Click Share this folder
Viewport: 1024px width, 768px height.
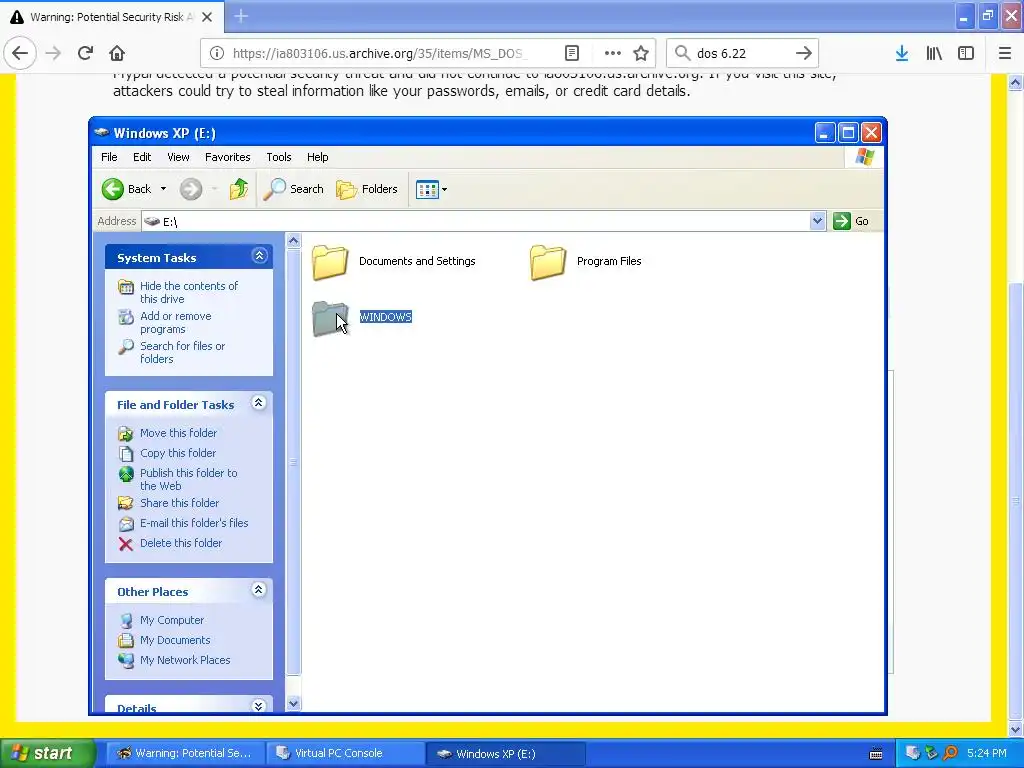pyautogui.click(x=180, y=504)
